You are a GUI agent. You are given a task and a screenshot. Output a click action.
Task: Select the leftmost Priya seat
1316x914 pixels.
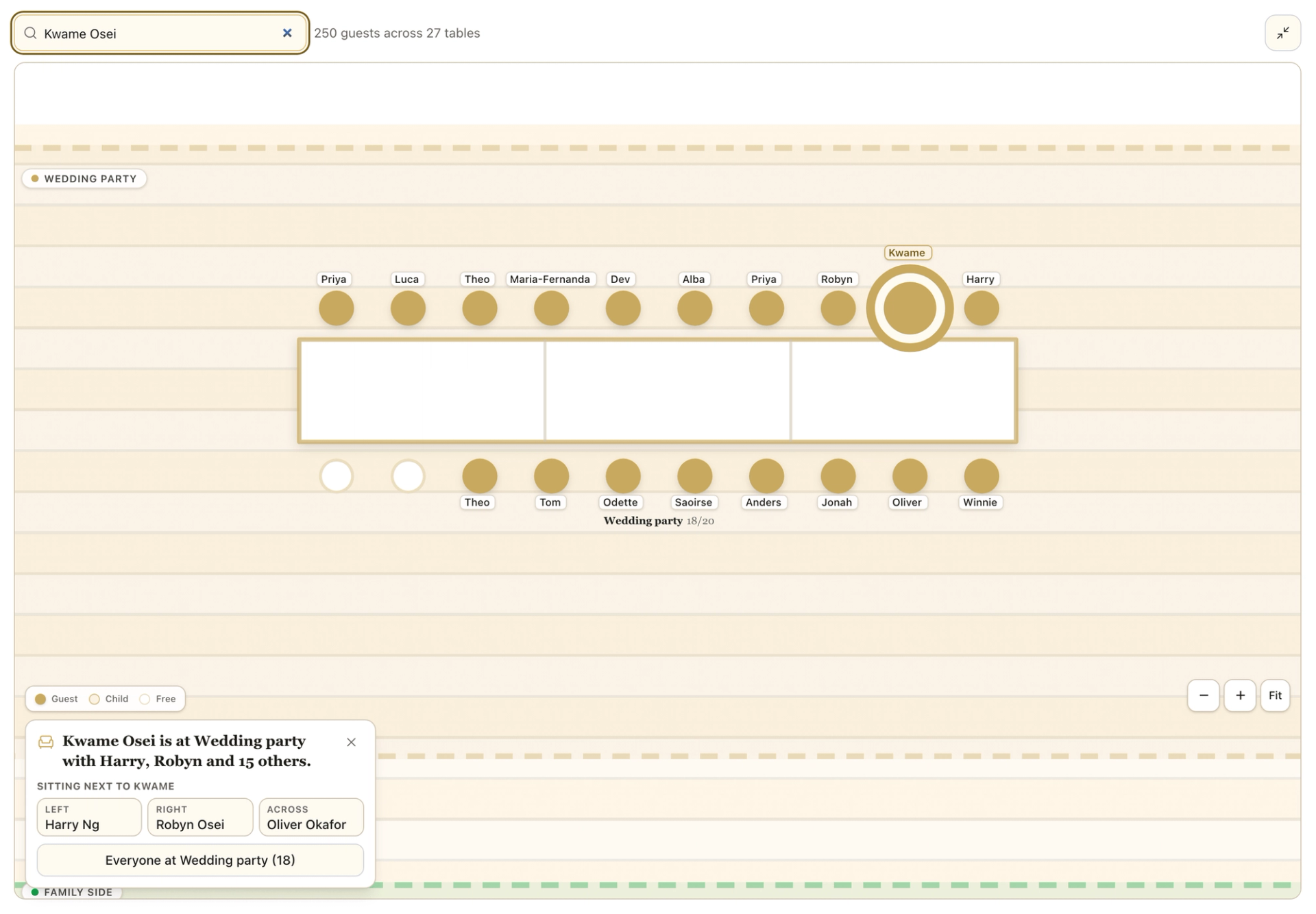tap(336, 308)
